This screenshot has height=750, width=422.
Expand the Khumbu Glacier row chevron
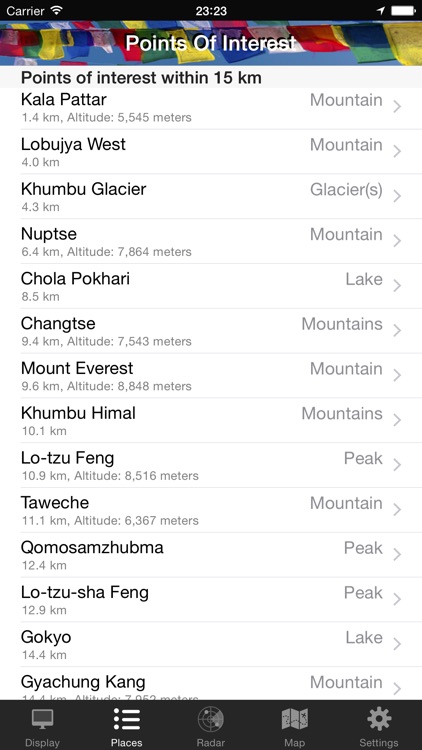[x=397, y=196]
